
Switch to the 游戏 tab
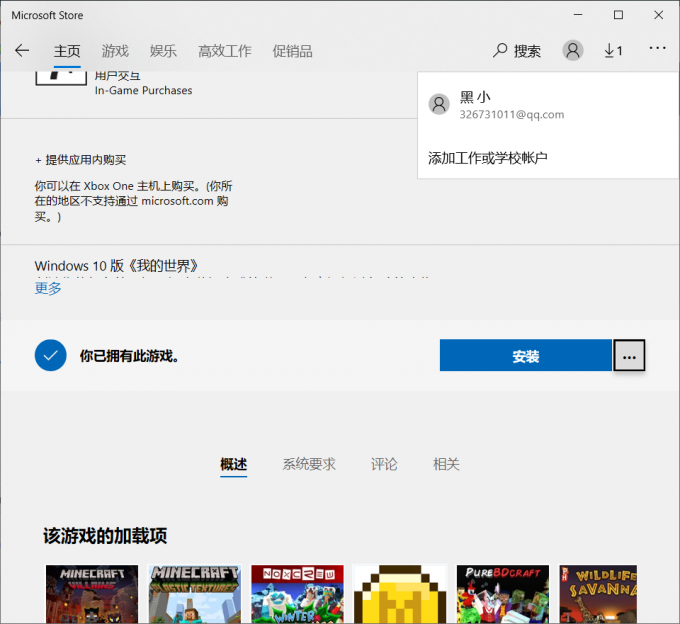[x=115, y=51]
